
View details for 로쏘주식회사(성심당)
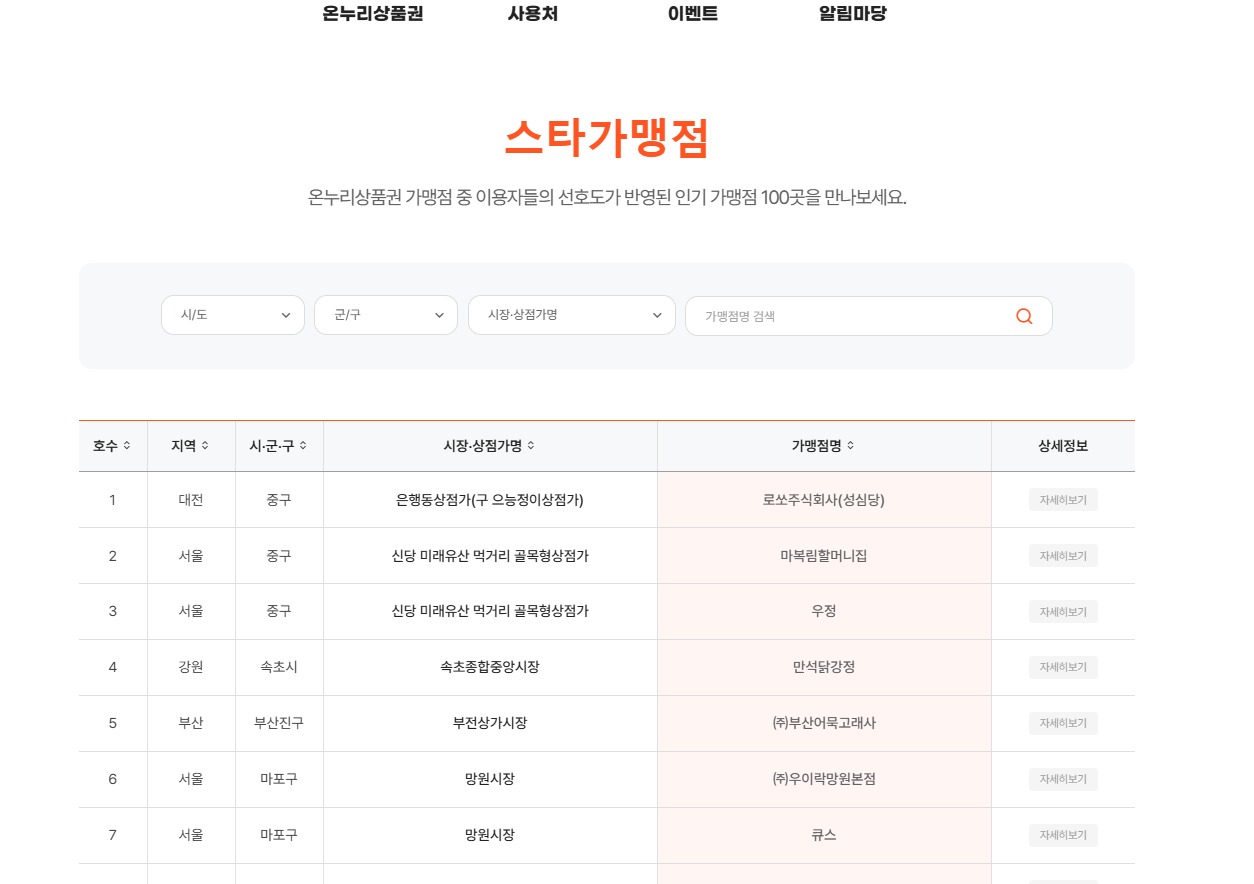pyautogui.click(x=1062, y=499)
